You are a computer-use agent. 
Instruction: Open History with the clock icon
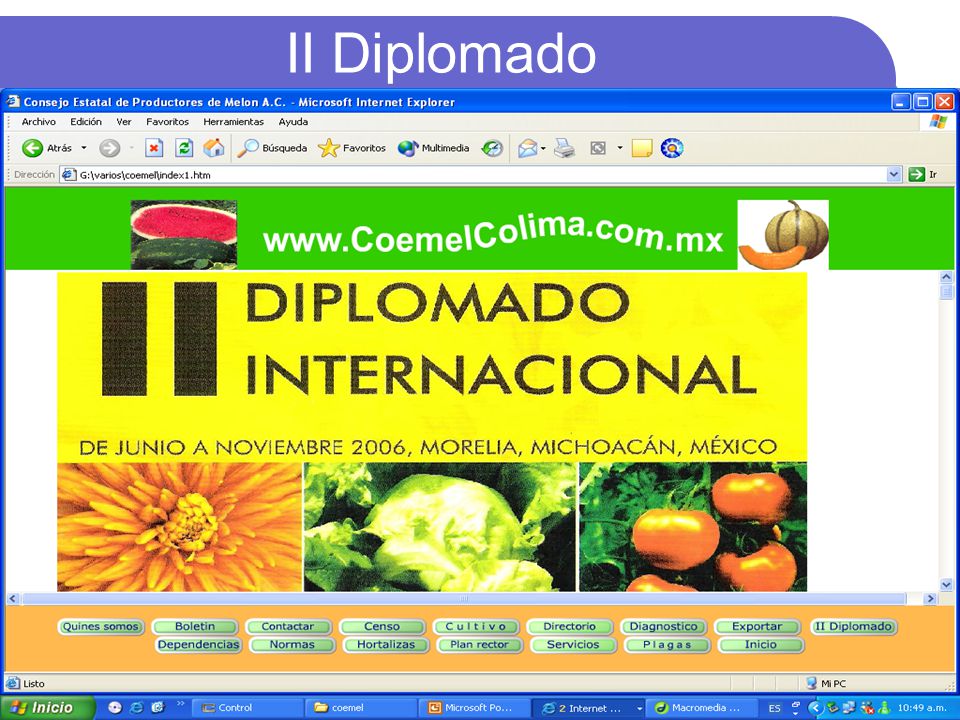492,148
